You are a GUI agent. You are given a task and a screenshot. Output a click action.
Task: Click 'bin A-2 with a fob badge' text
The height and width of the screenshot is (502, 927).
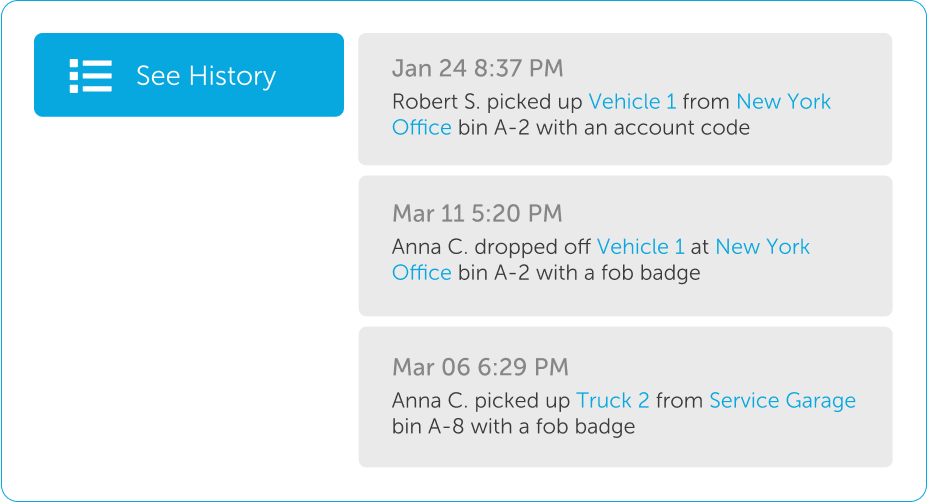coord(579,273)
